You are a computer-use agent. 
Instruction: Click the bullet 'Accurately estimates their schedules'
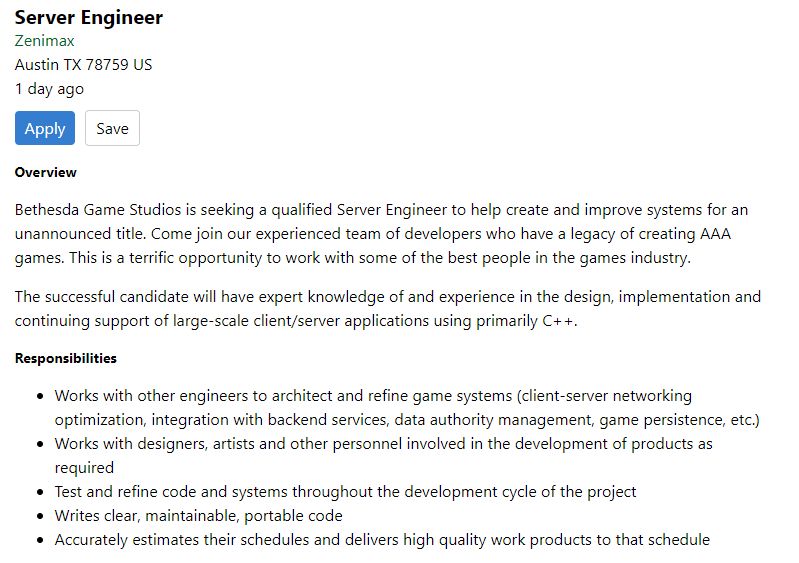click(382, 540)
